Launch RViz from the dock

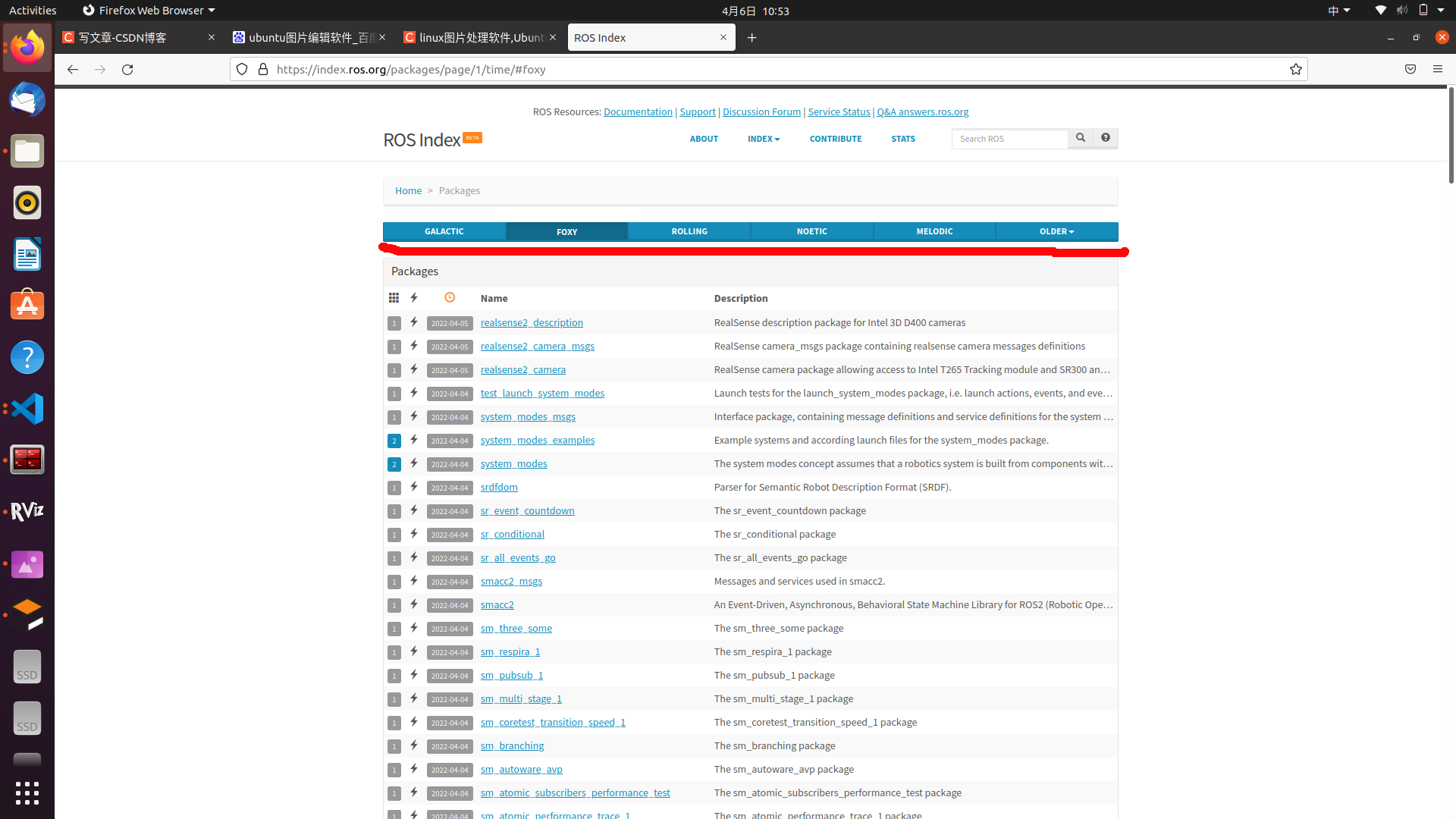(27, 512)
